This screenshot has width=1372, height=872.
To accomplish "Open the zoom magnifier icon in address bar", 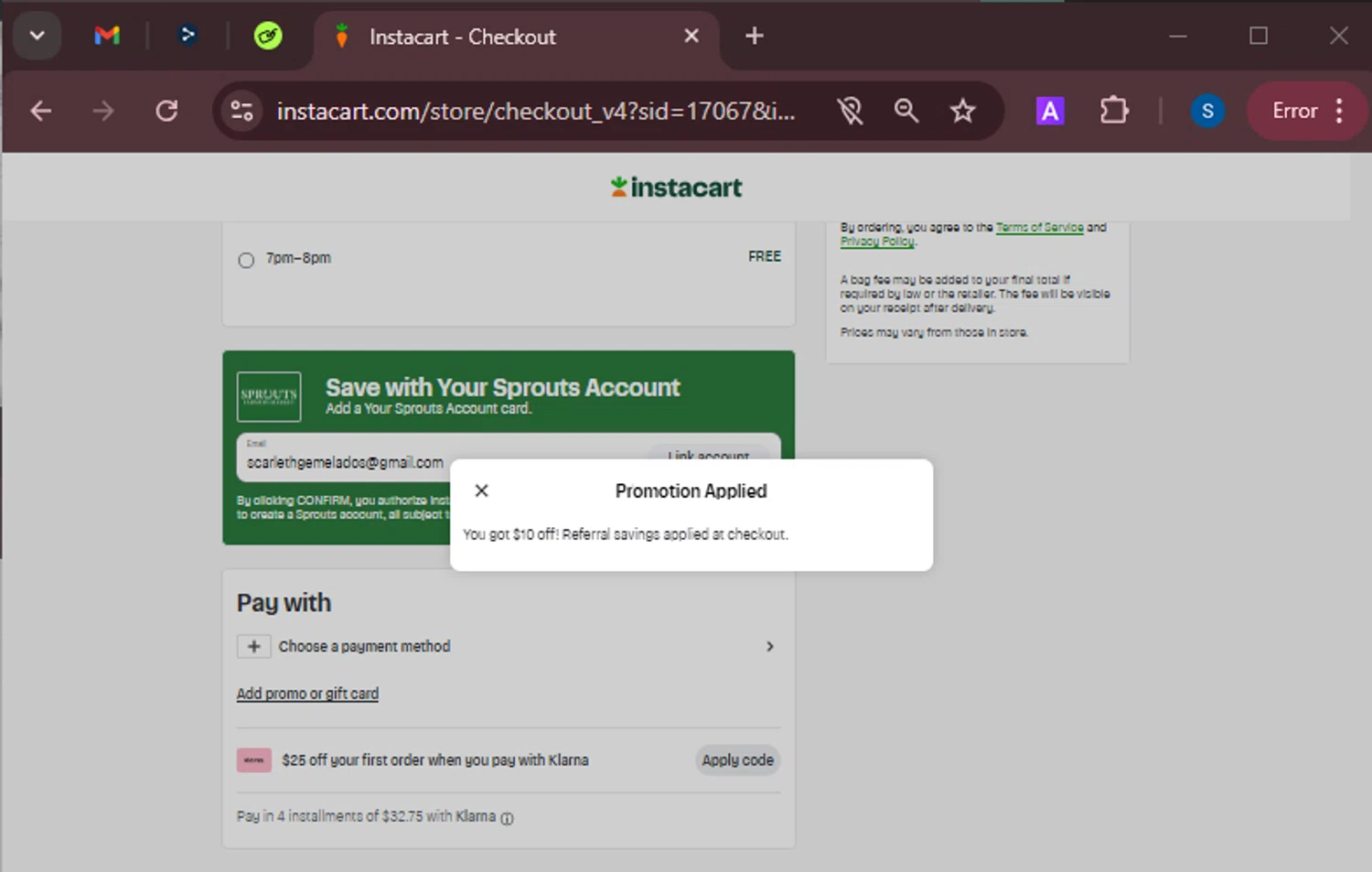I will pyautogui.click(x=906, y=111).
